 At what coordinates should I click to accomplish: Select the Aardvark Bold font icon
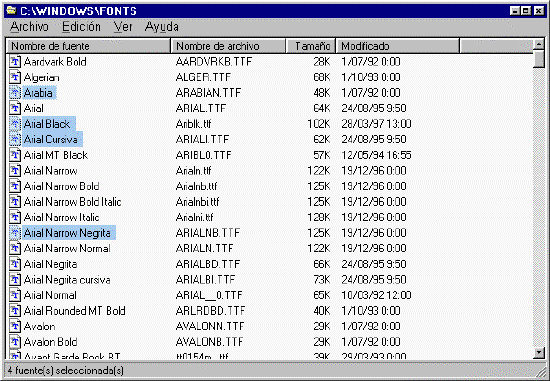(x=15, y=62)
